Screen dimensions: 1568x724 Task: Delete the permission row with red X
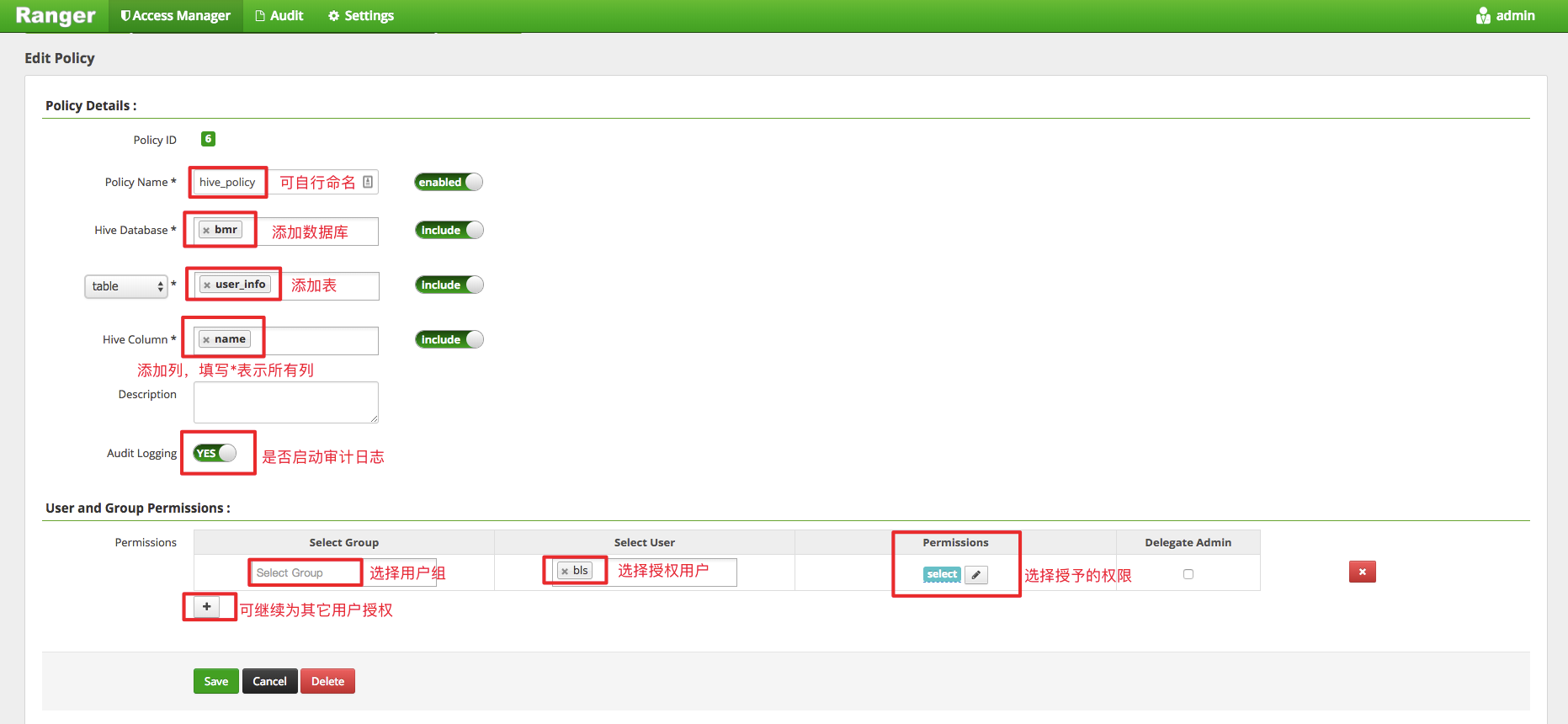click(1362, 572)
